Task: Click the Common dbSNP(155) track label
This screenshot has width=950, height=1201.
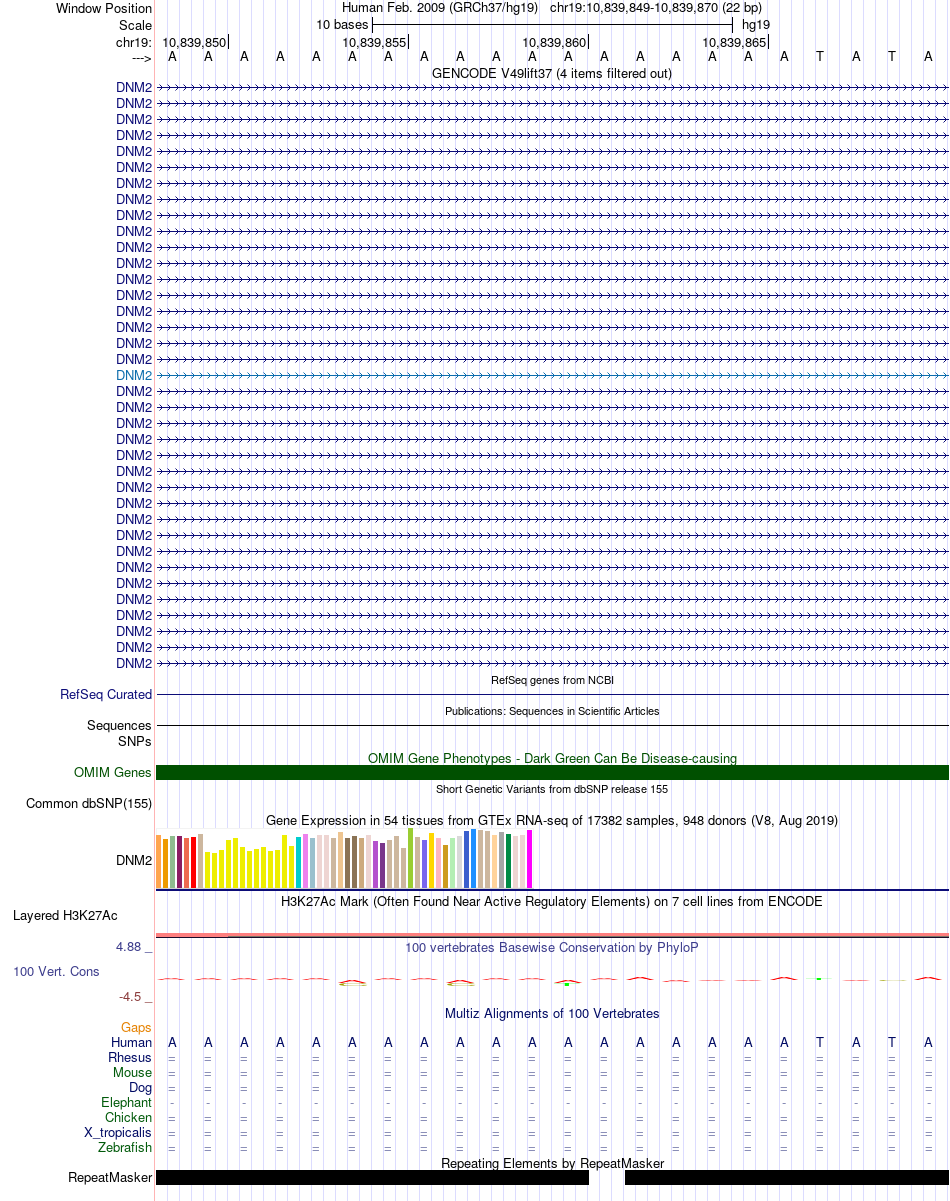Action: click(x=89, y=803)
